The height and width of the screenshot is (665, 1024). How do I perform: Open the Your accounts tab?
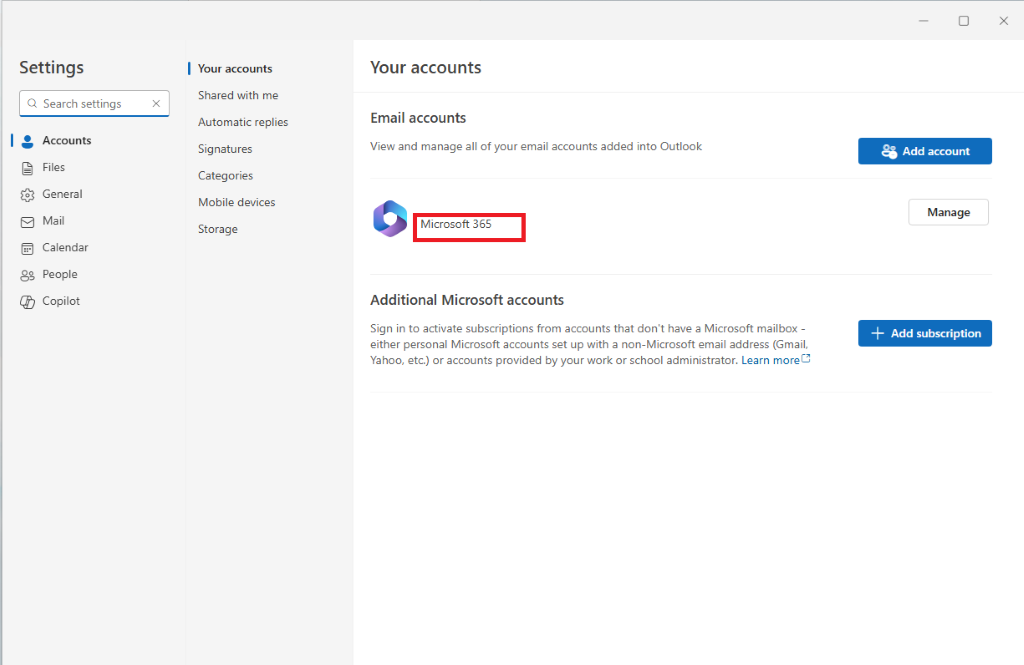(235, 69)
